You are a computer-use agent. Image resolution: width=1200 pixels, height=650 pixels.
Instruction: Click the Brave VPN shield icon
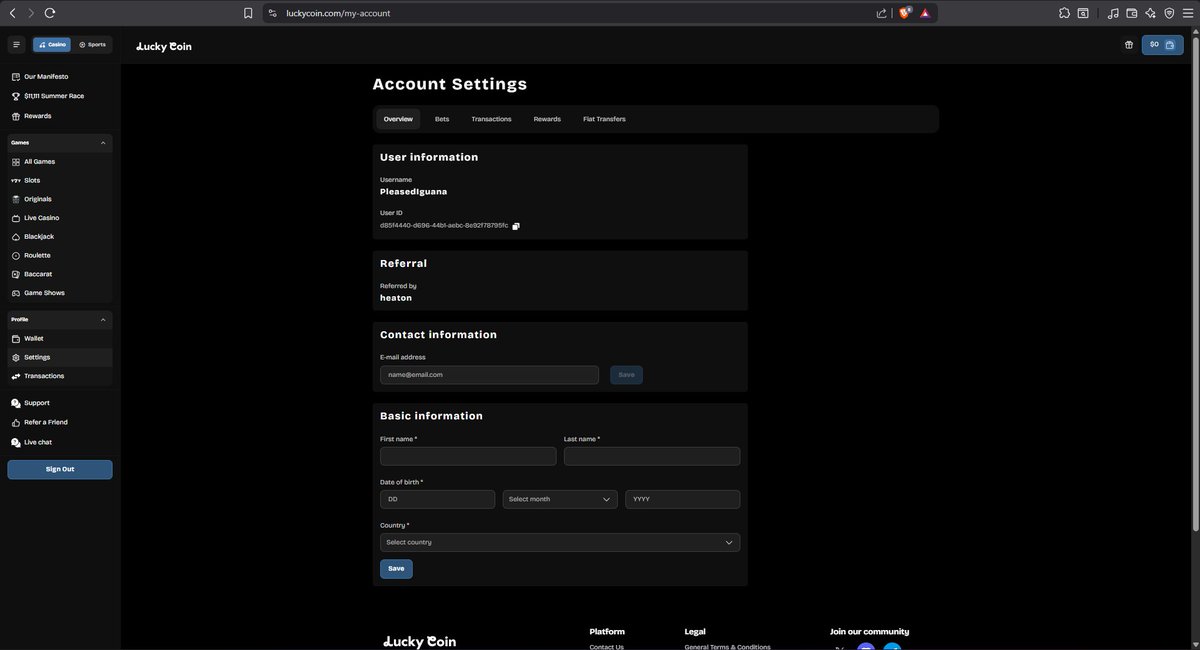point(1169,13)
